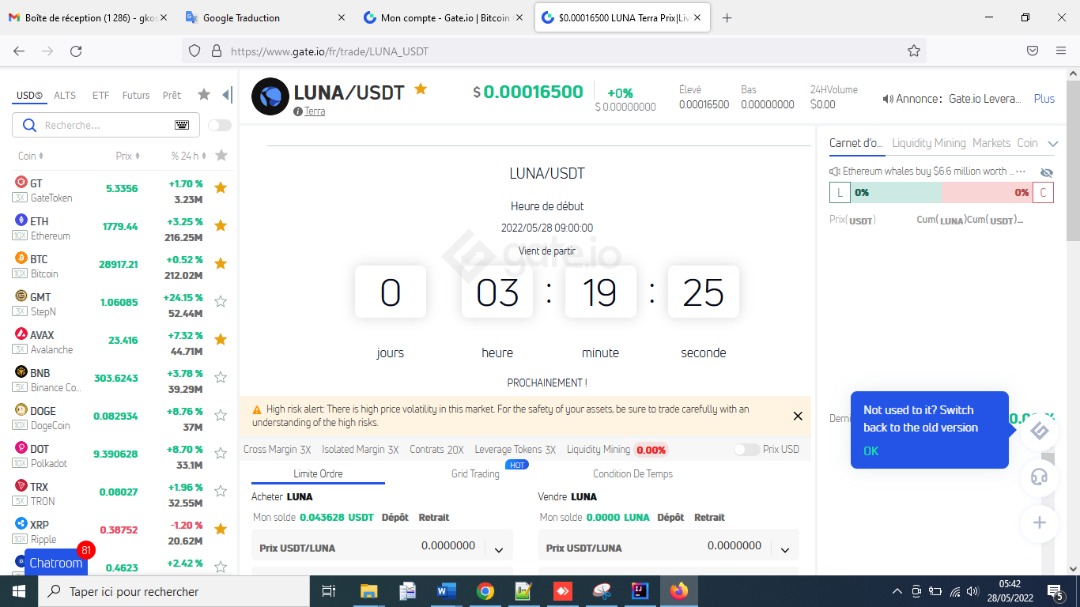Click the C short ratio box
Viewport: 1080px width, 607px height.
pyautogui.click(x=1043, y=192)
